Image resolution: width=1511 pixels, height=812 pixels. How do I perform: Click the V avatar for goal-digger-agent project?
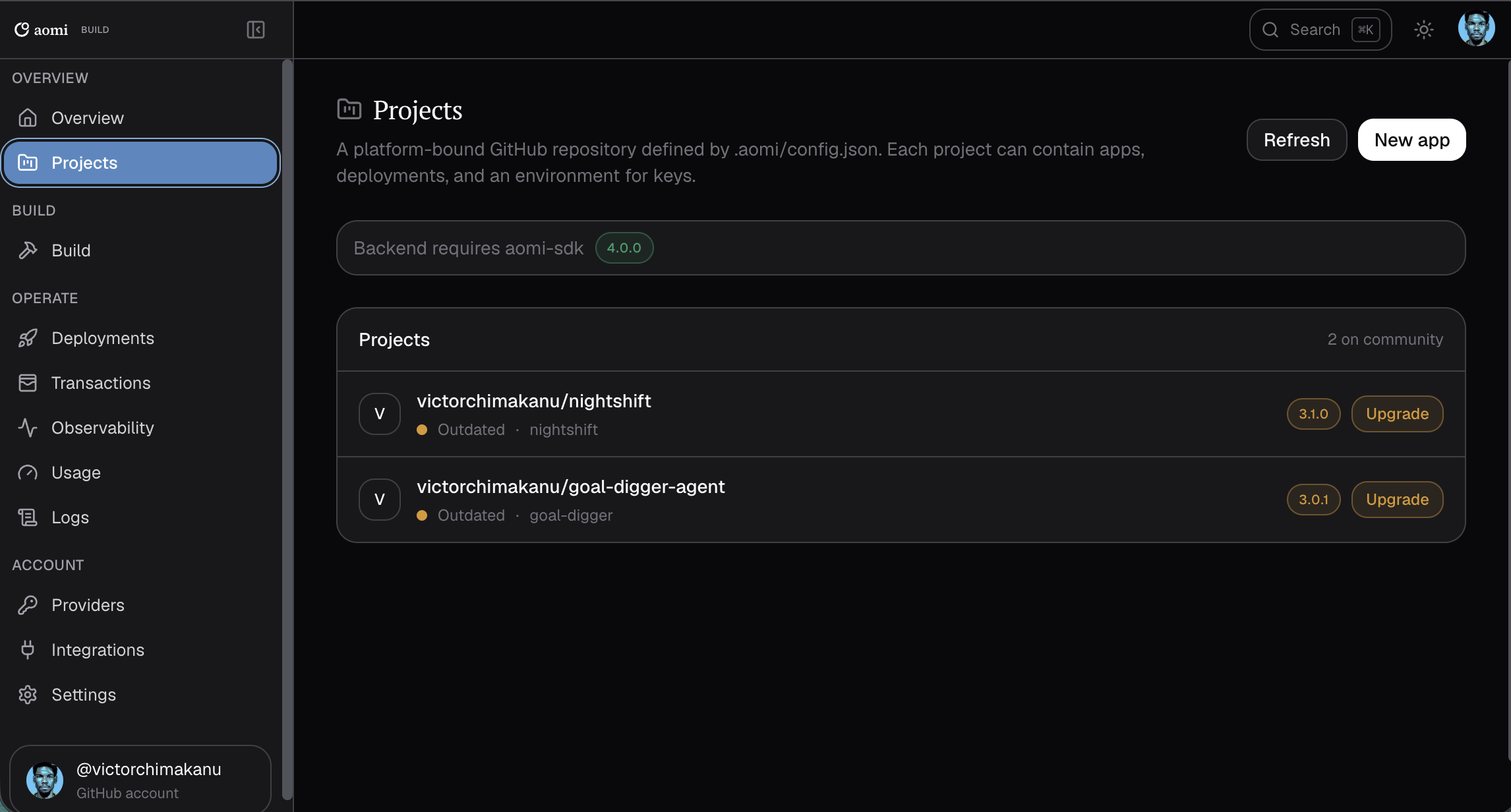380,500
